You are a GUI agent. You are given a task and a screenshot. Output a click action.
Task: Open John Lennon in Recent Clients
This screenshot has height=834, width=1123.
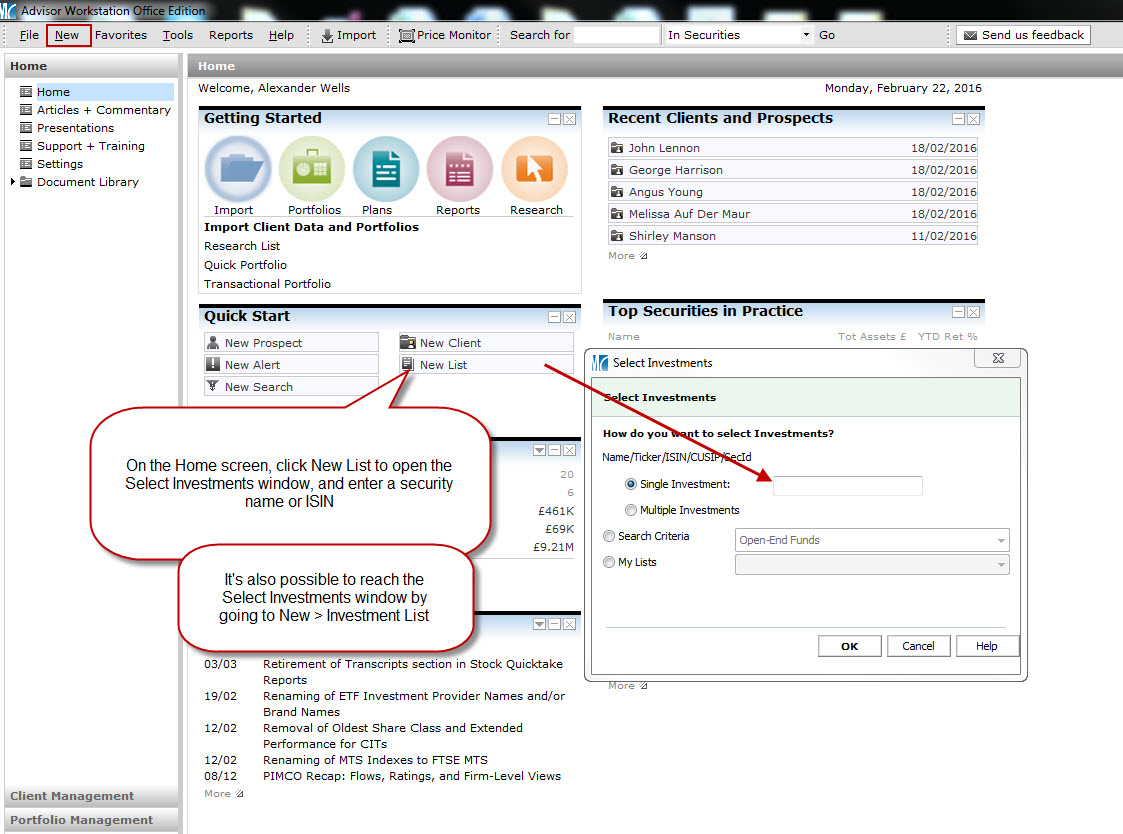pyautogui.click(x=664, y=148)
